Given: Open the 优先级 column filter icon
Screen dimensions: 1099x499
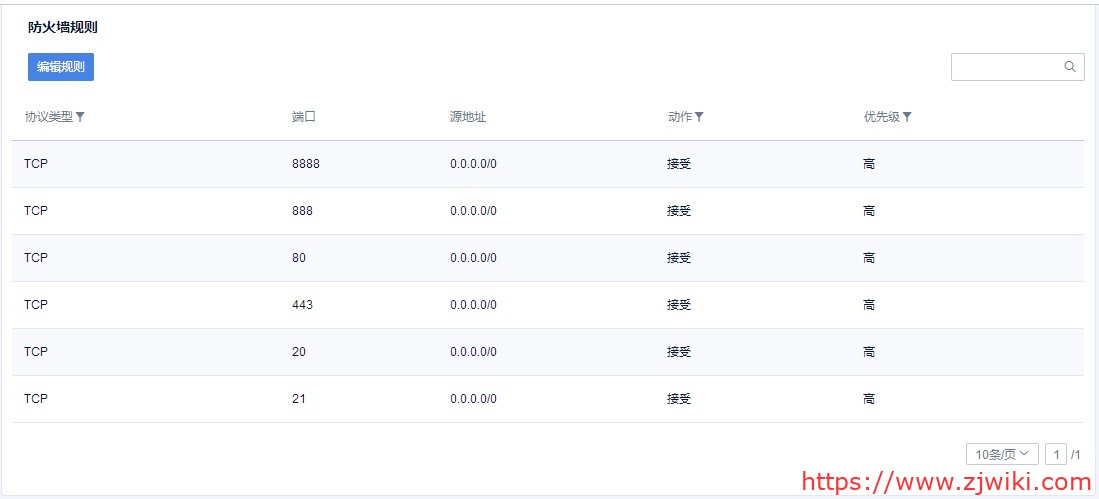Looking at the screenshot, I should click(x=907, y=117).
